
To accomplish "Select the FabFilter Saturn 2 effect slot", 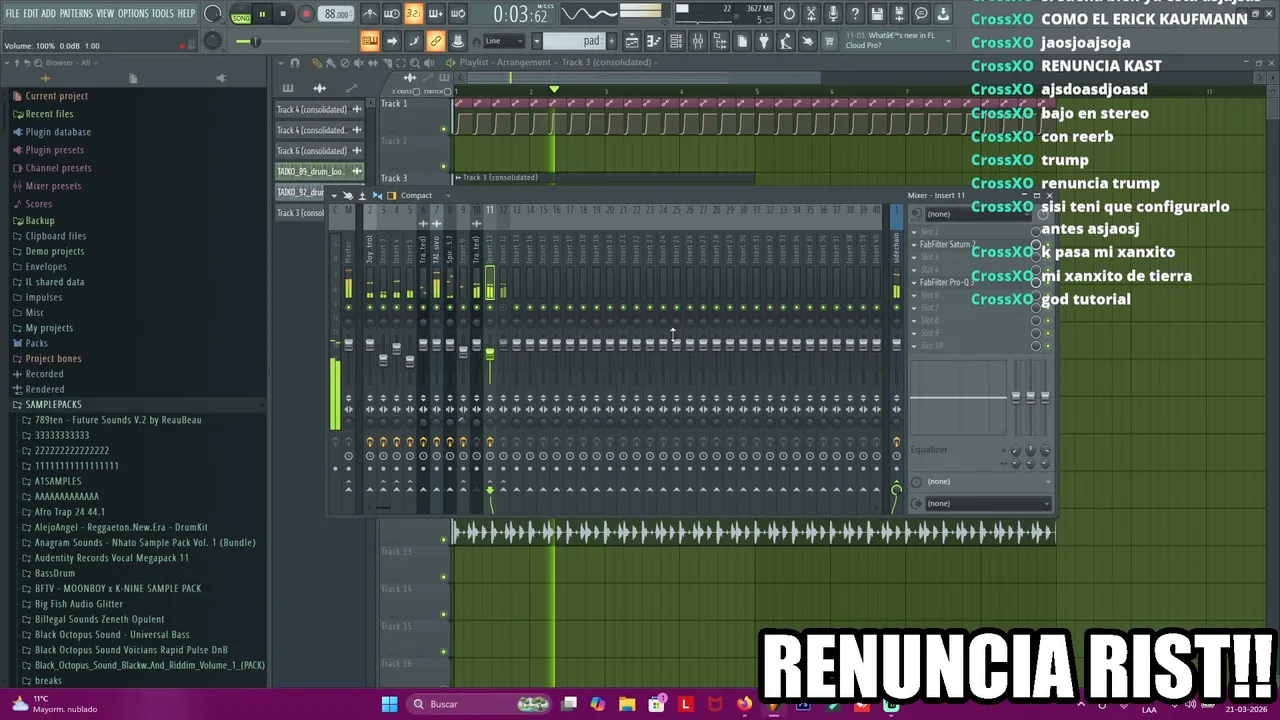I will point(946,245).
